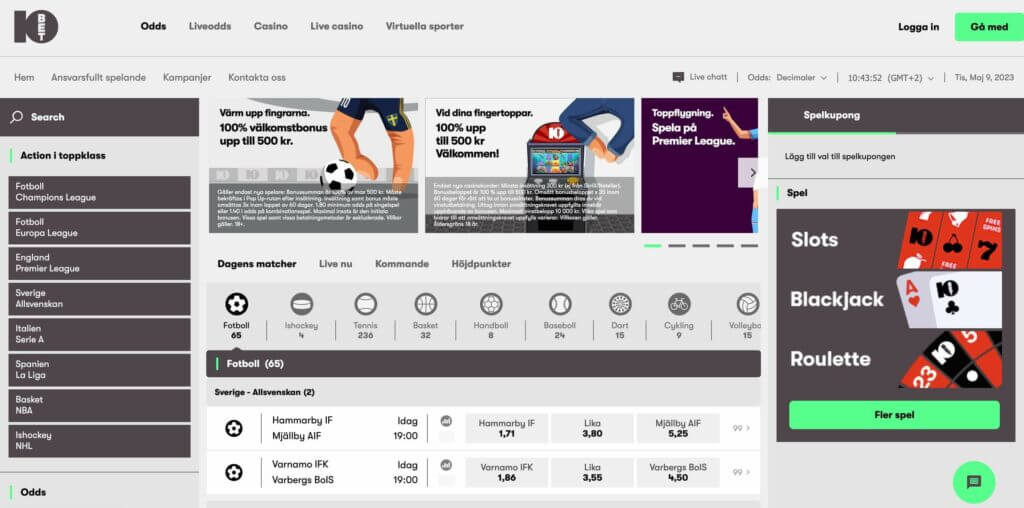The height and width of the screenshot is (508, 1024).
Task: Select the first carousel indicator dash
Action: click(x=652, y=246)
